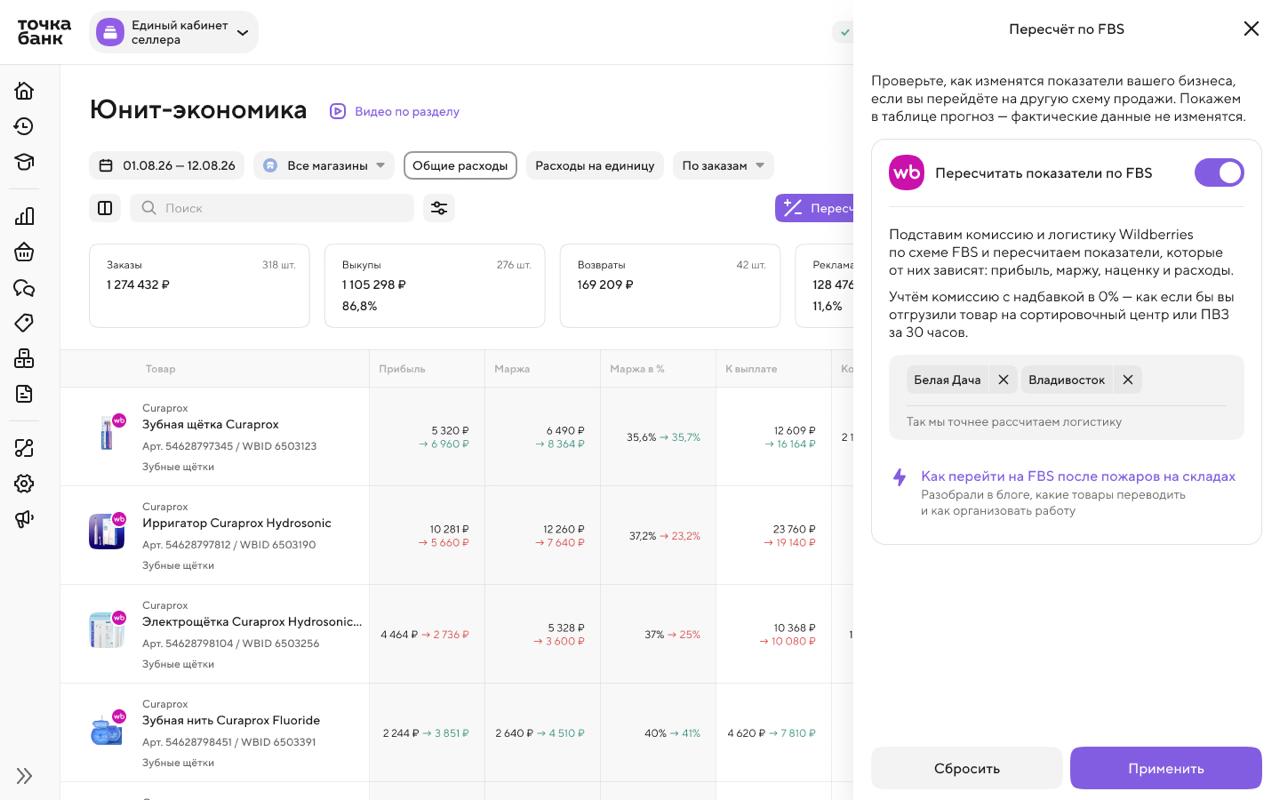Open product Ирригатор Curaprox Hydrosonic
This screenshot has width=1280, height=800.
coord(236,523)
